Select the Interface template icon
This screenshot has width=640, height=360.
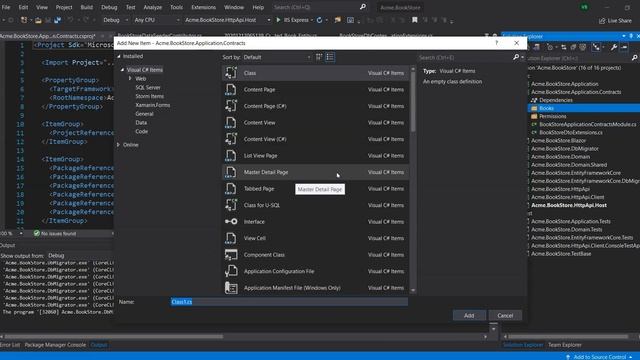[231, 222]
